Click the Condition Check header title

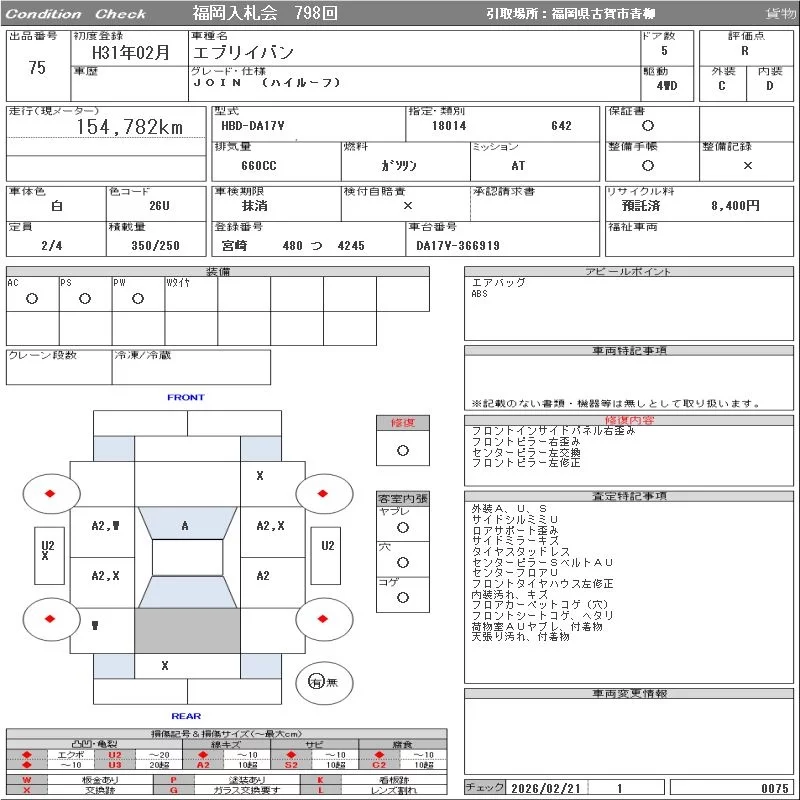click(75, 14)
